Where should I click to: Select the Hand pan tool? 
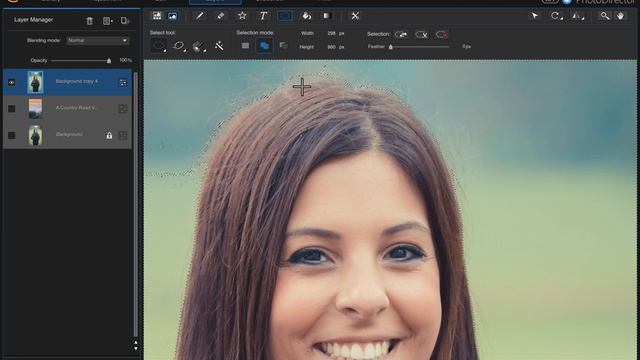pyautogui.click(x=620, y=16)
